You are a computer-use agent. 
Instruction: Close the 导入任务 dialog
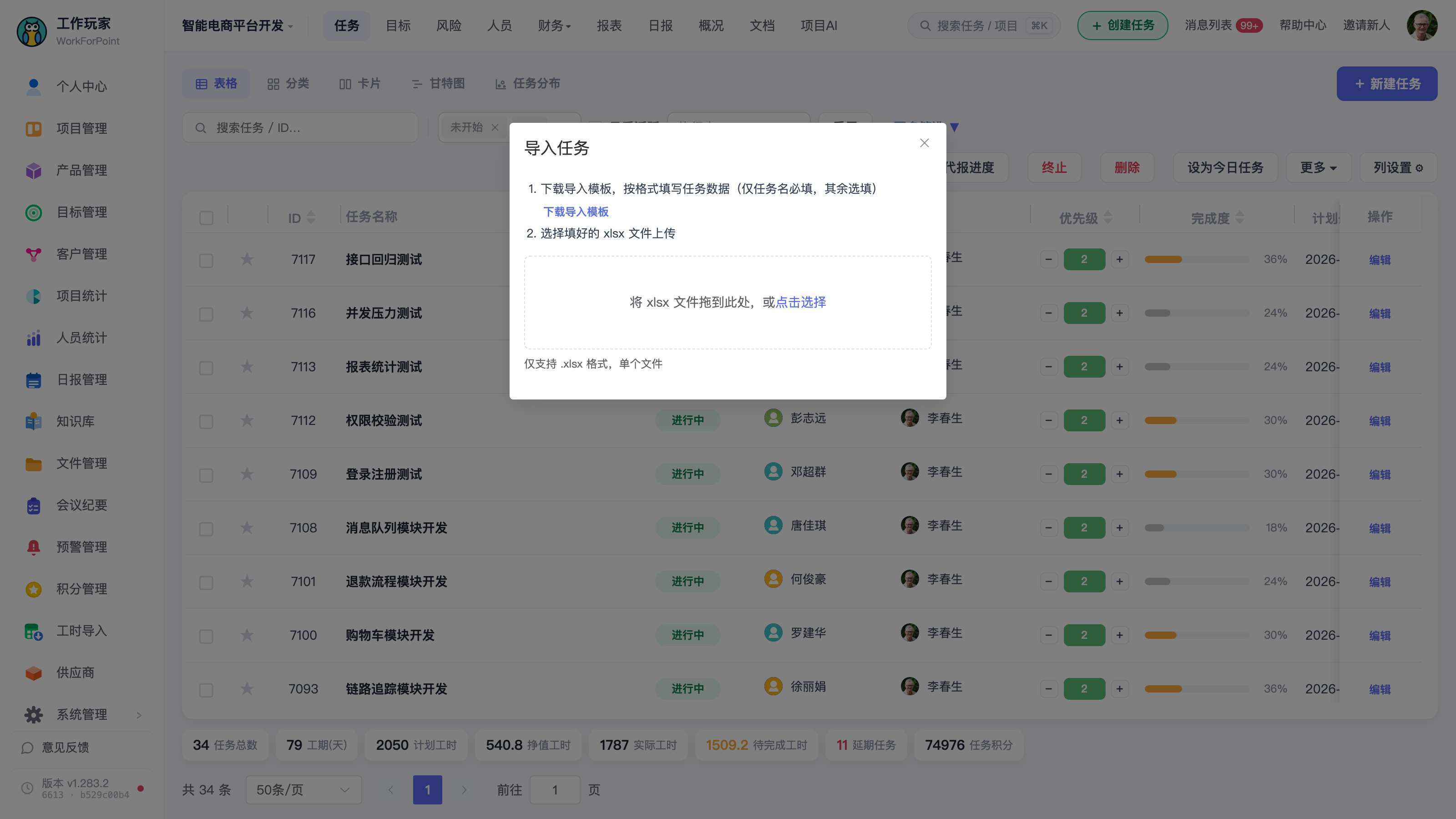coord(924,143)
